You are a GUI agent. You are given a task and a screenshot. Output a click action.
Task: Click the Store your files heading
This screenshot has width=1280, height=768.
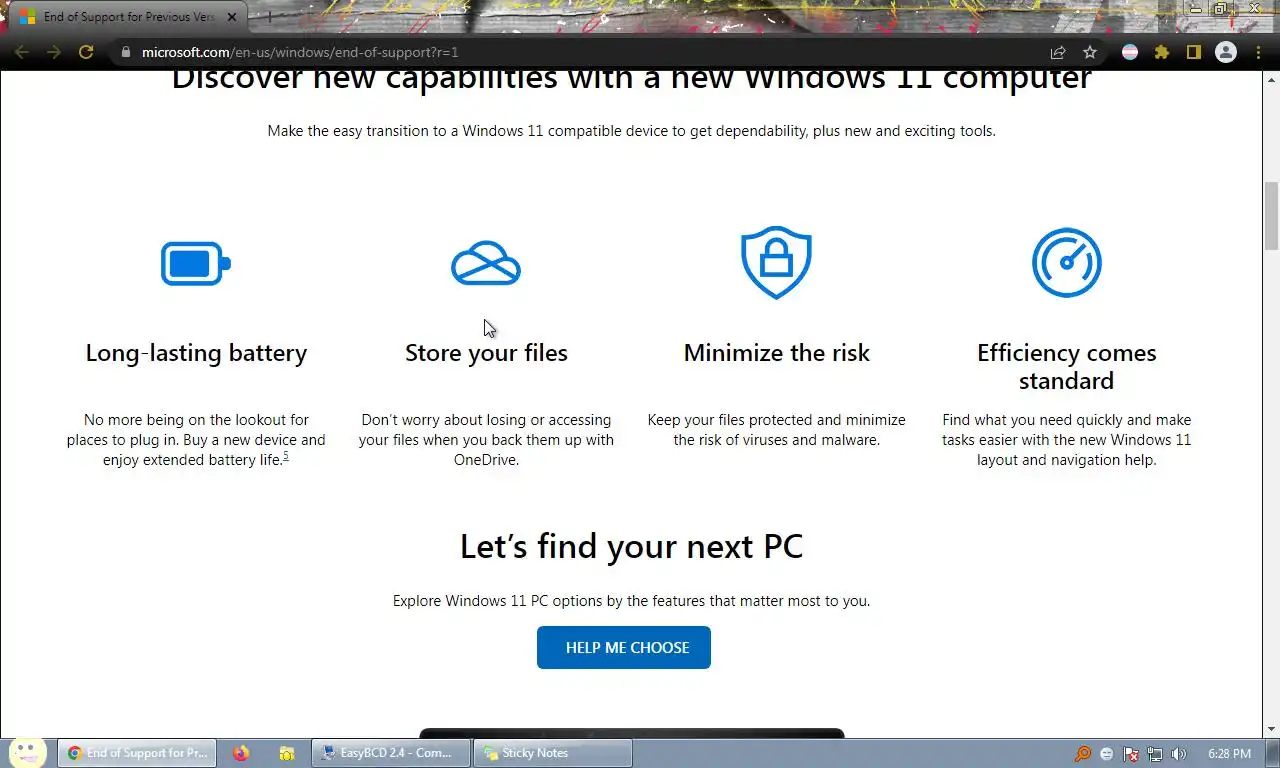click(486, 353)
